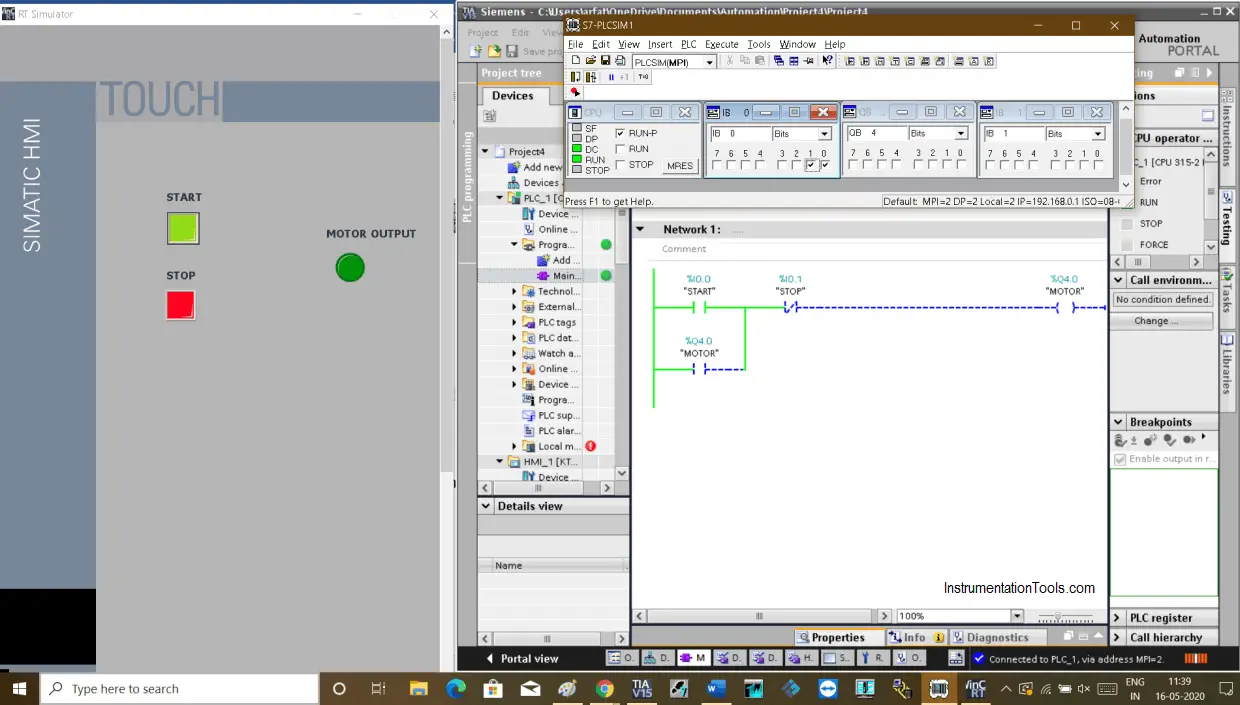The height and width of the screenshot is (705, 1240).
Task: Toggle bit 1 checkbox of IB 0
Action: (x=811, y=165)
